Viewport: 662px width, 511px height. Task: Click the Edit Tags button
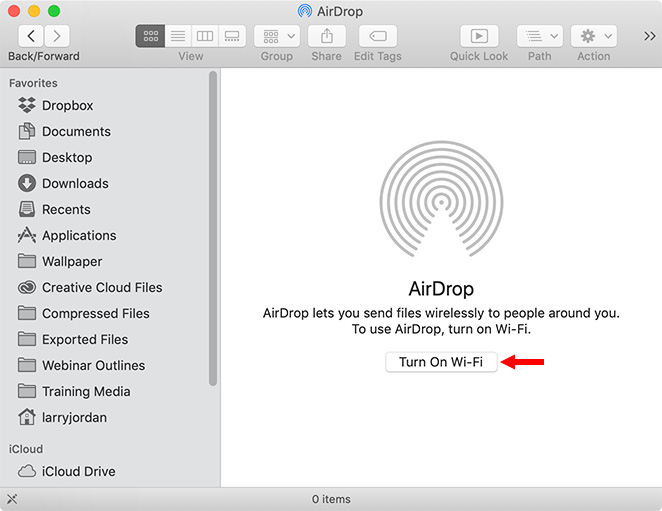[378, 36]
